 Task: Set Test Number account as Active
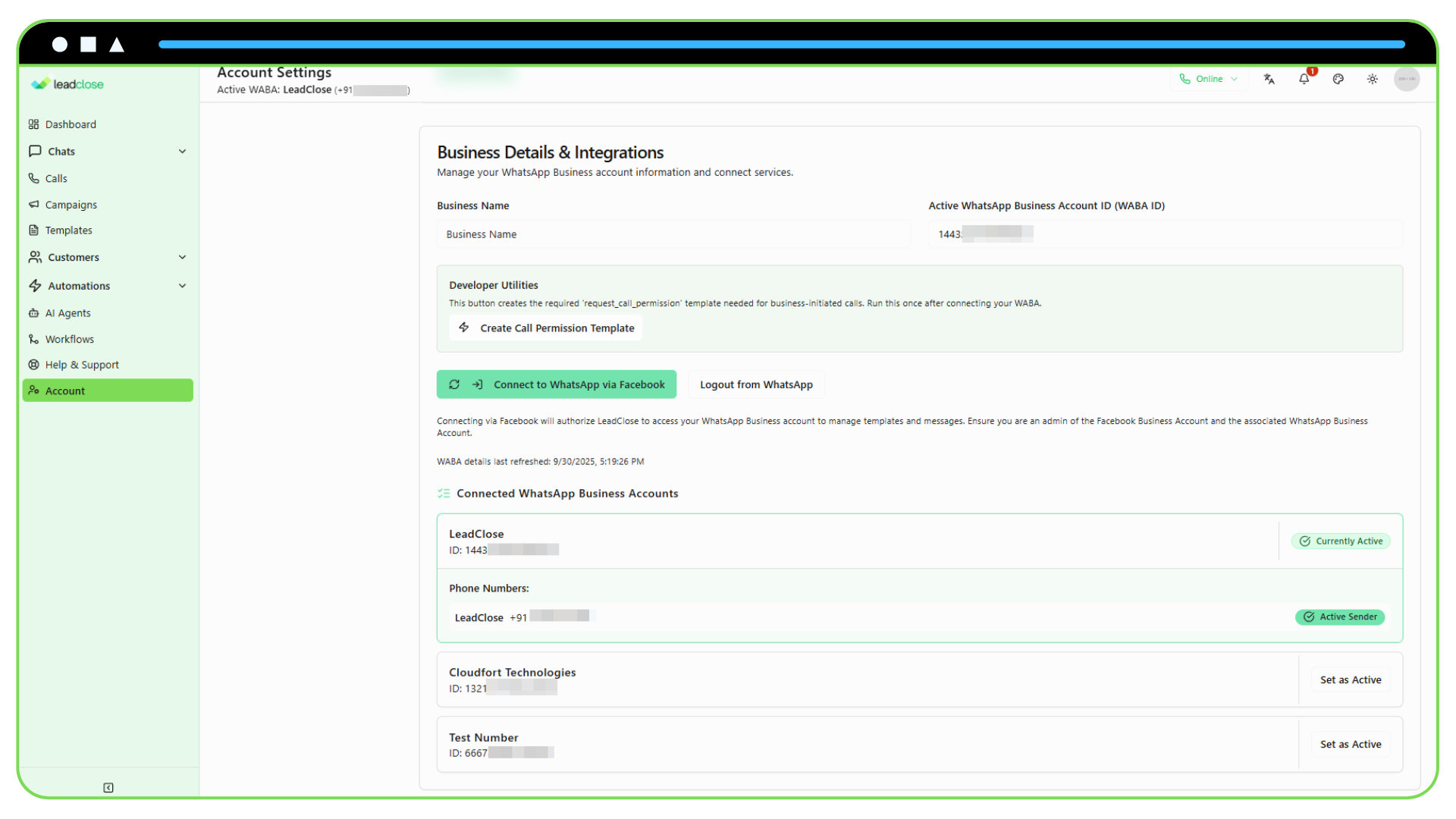[1351, 745]
